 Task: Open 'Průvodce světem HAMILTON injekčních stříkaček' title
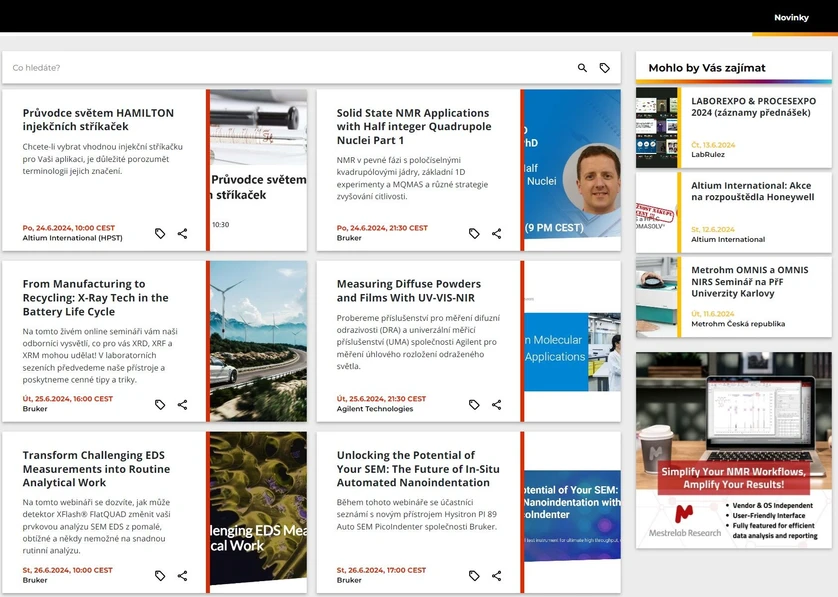coord(98,120)
